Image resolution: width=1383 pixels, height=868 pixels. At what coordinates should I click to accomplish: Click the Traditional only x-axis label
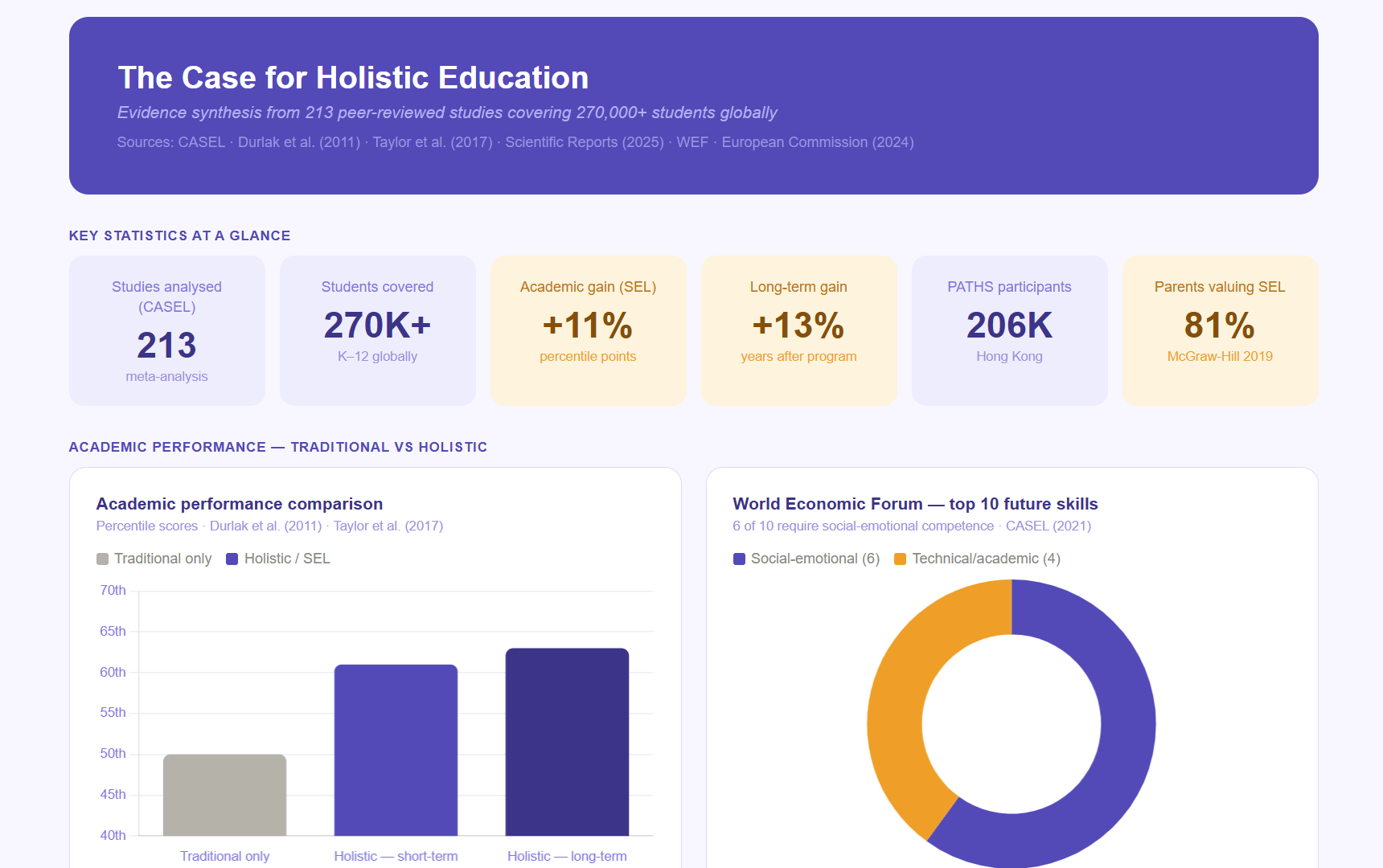click(x=225, y=856)
